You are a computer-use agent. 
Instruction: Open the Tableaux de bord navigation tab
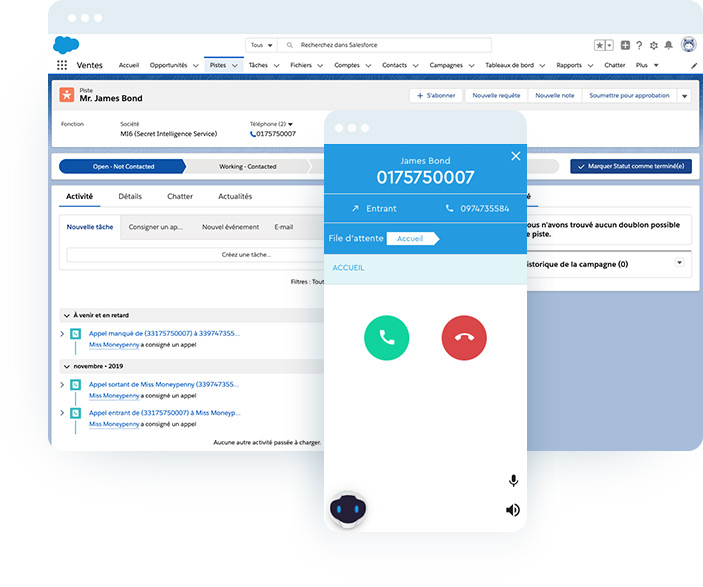[509, 65]
